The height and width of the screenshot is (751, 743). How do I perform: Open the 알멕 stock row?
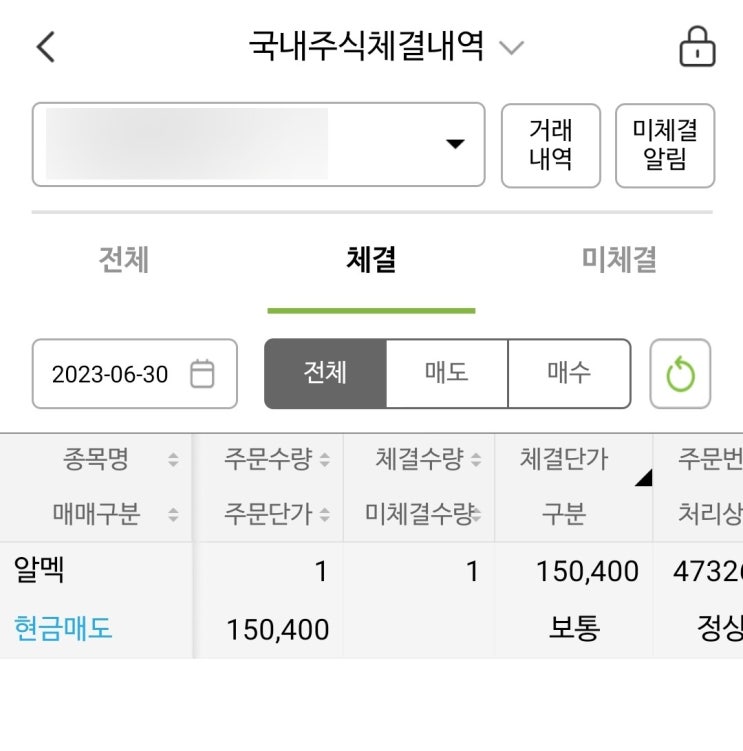pos(40,571)
